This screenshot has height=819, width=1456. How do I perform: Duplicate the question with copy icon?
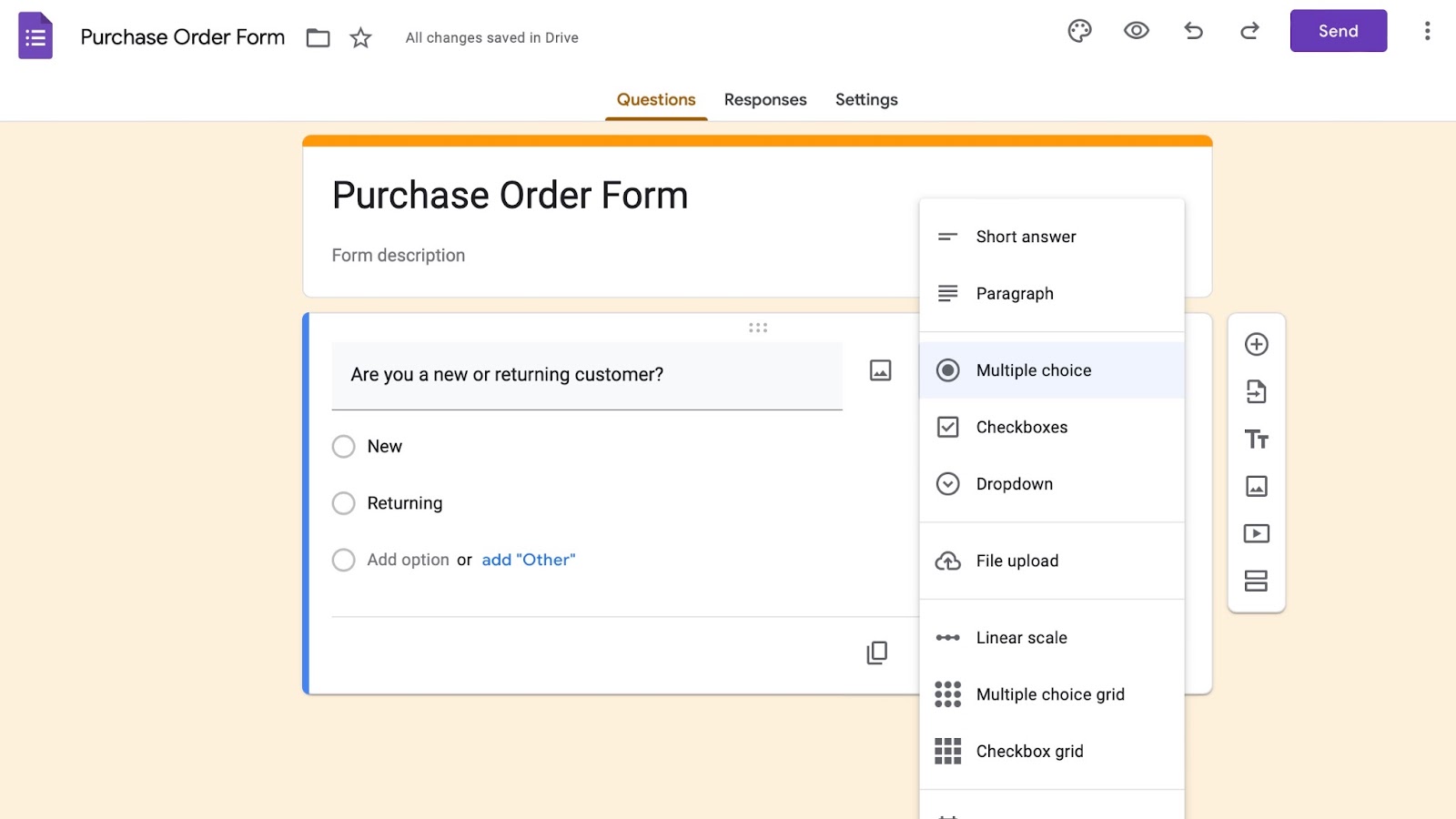tap(876, 652)
